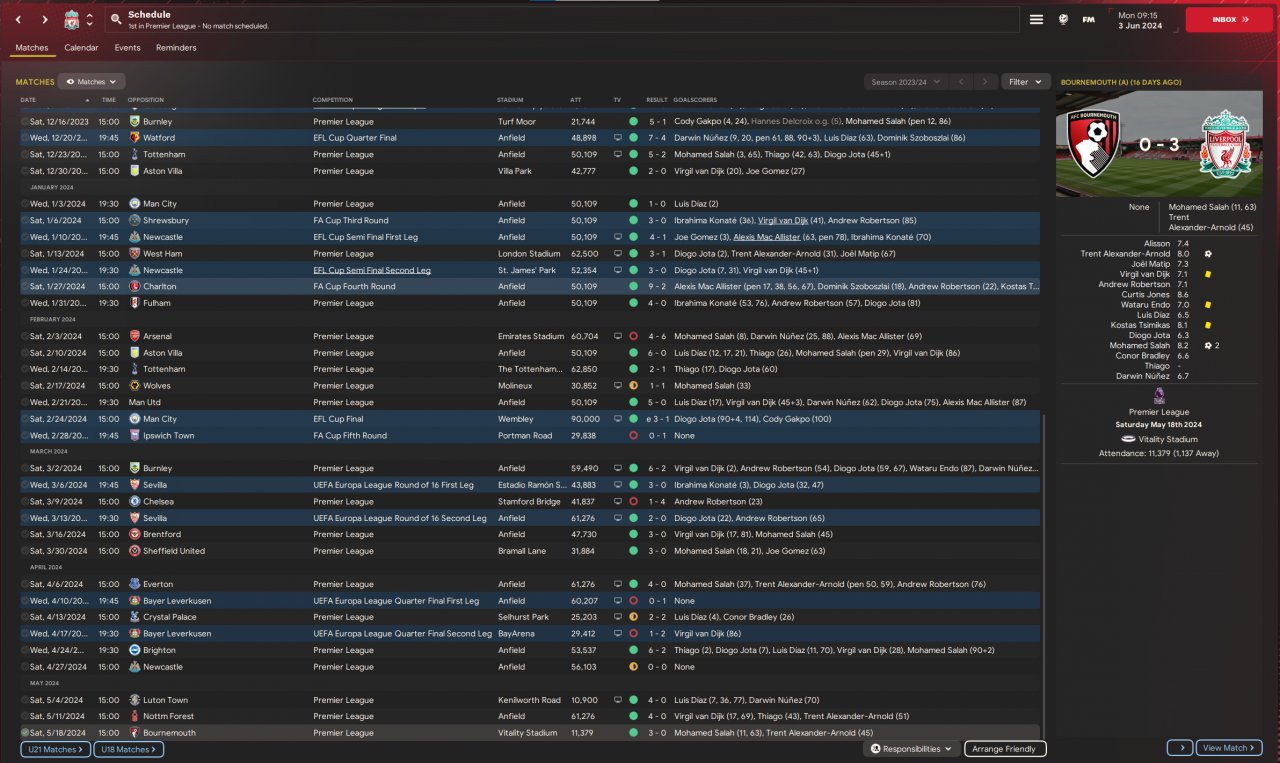Expand the U21 Matches link
Screen dimensions: 1280x763
[55, 749]
